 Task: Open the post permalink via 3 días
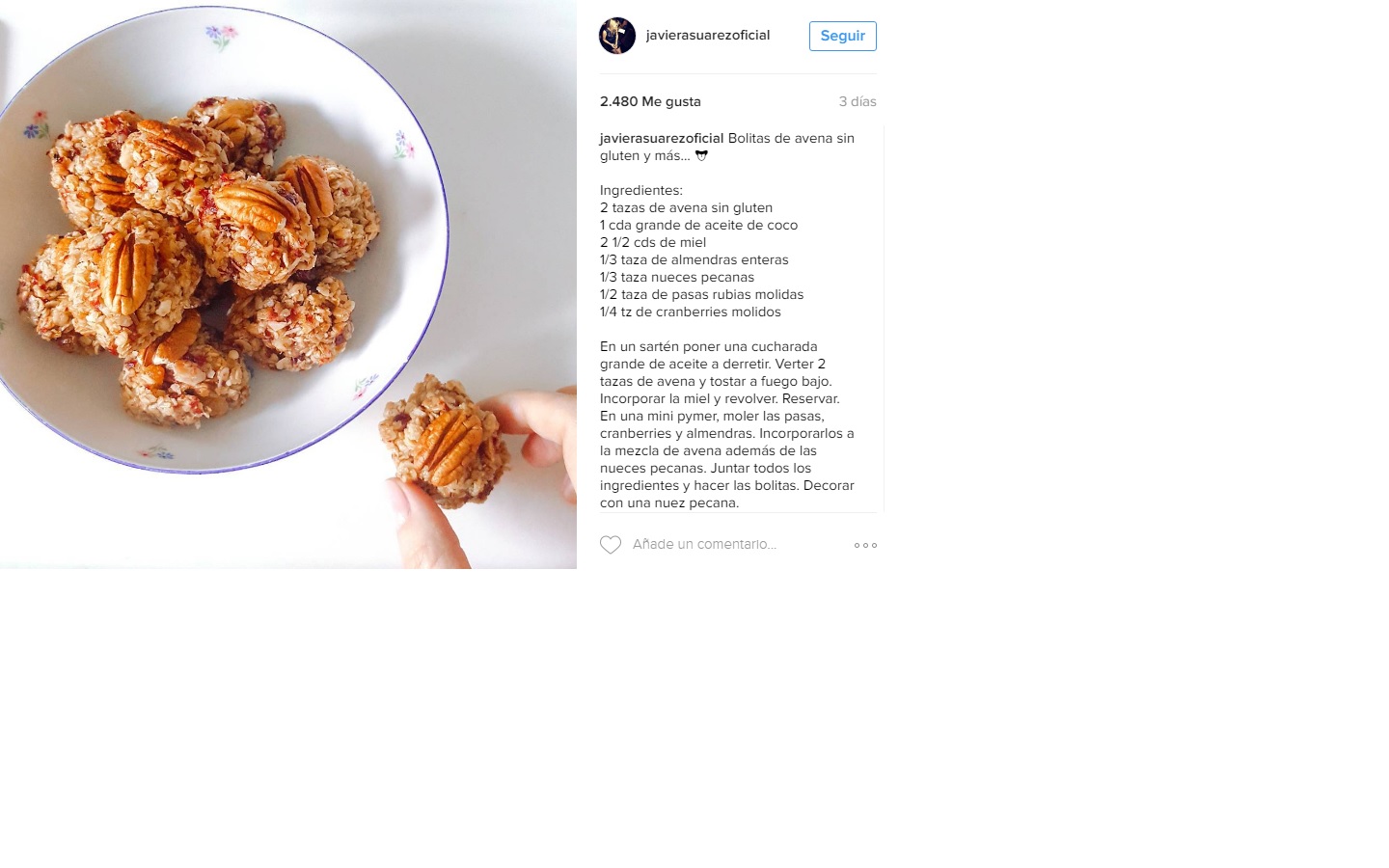coord(858,101)
